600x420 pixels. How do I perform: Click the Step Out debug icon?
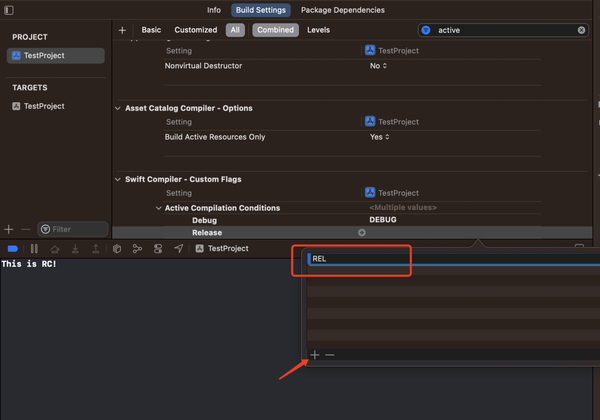click(x=96, y=249)
